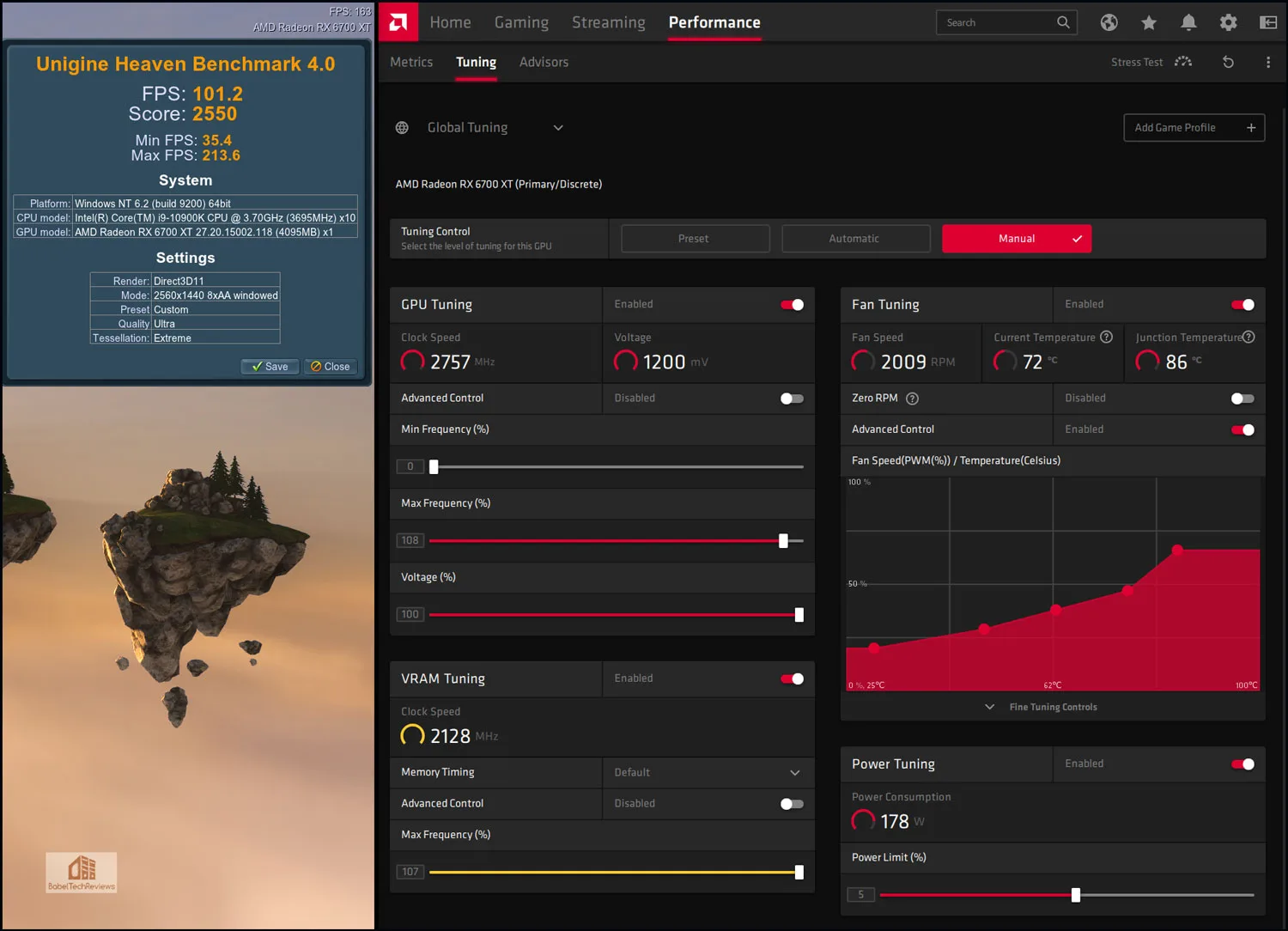Launch the Stress Test icon
This screenshot has height=931, width=1288.
tap(1183, 62)
